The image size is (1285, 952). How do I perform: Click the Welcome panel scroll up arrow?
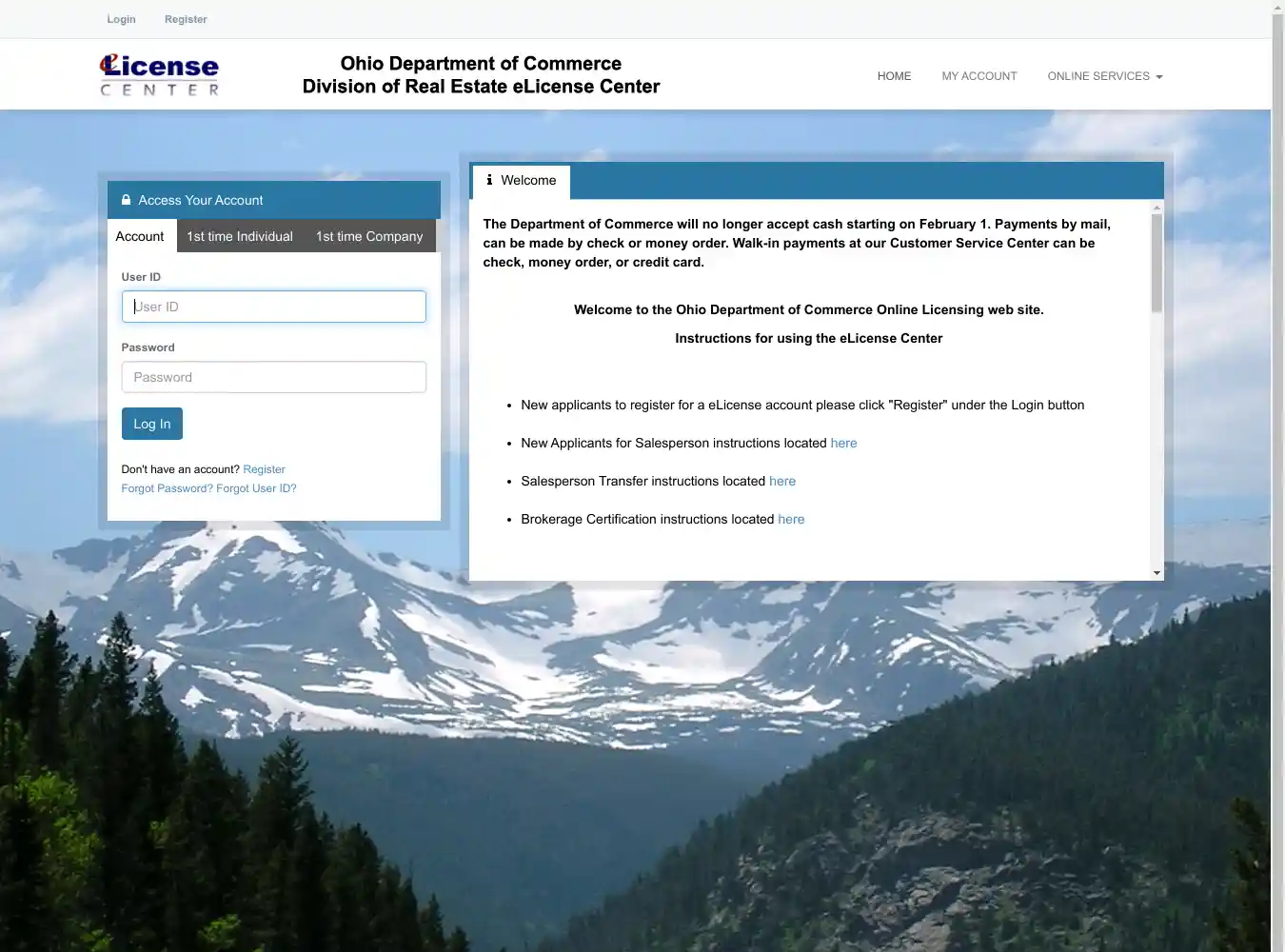(1156, 207)
